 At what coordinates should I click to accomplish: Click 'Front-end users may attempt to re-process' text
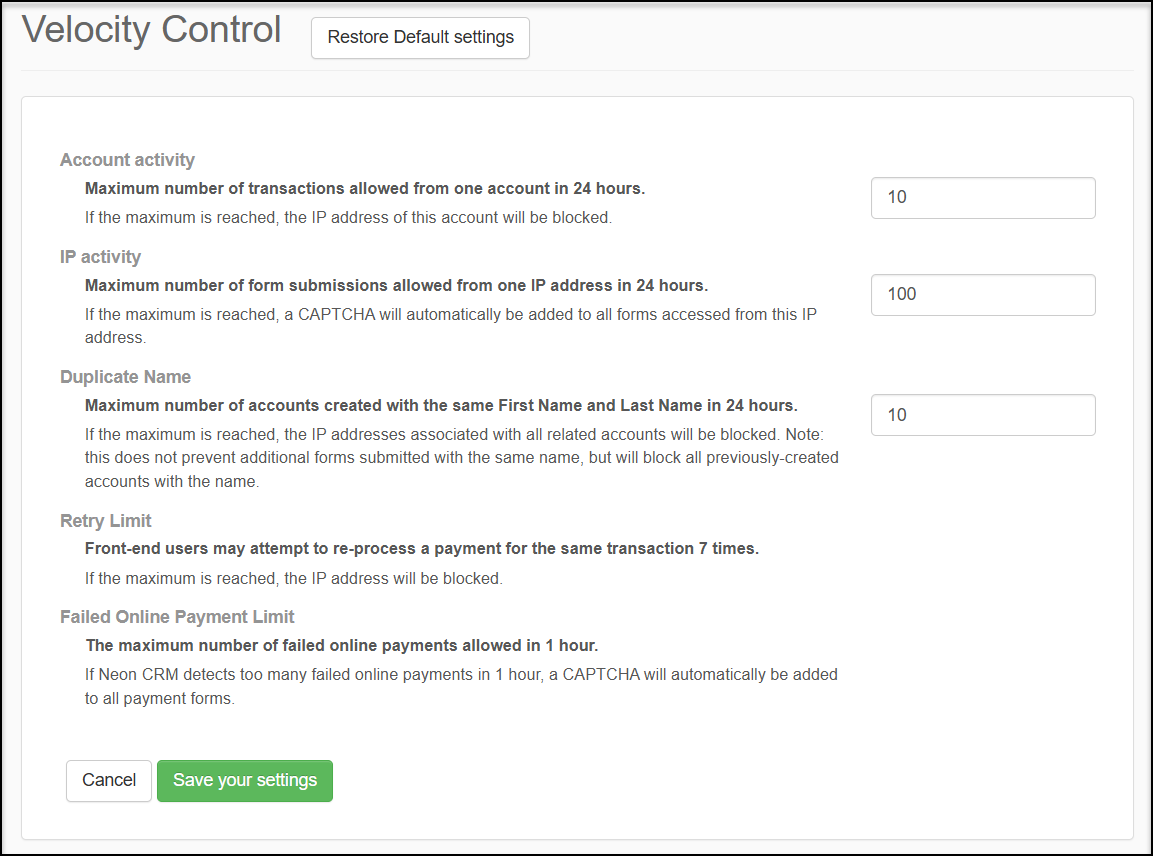pyautogui.click(x=421, y=549)
